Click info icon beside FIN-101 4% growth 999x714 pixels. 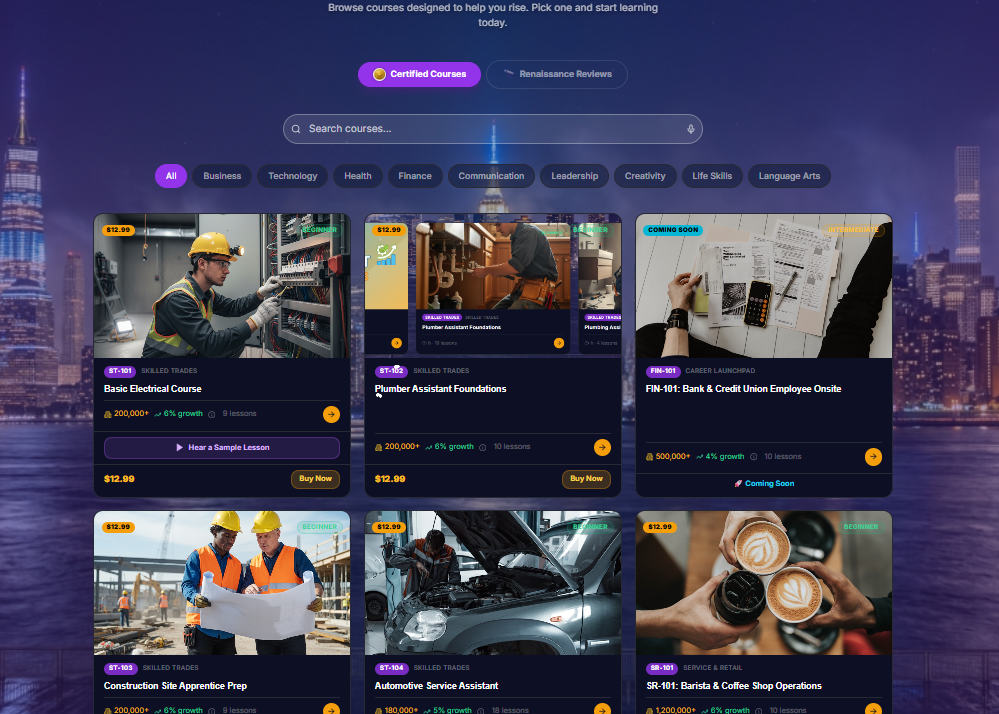[754, 457]
